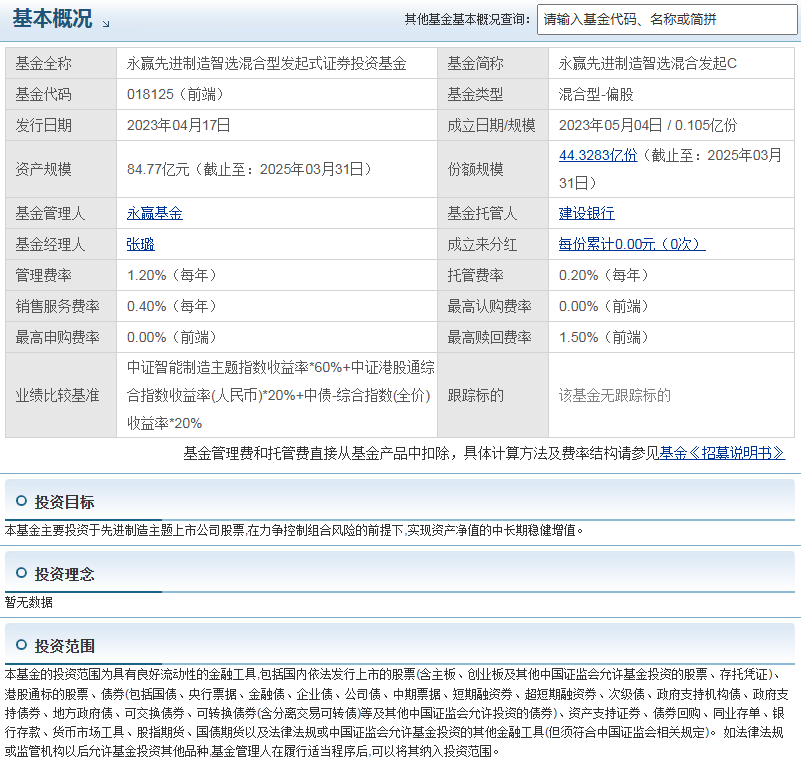This screenshot has width=801, height=762.
Task: Focus the fund code search input field
Action: pyautogui.click(x=667, y=20)
